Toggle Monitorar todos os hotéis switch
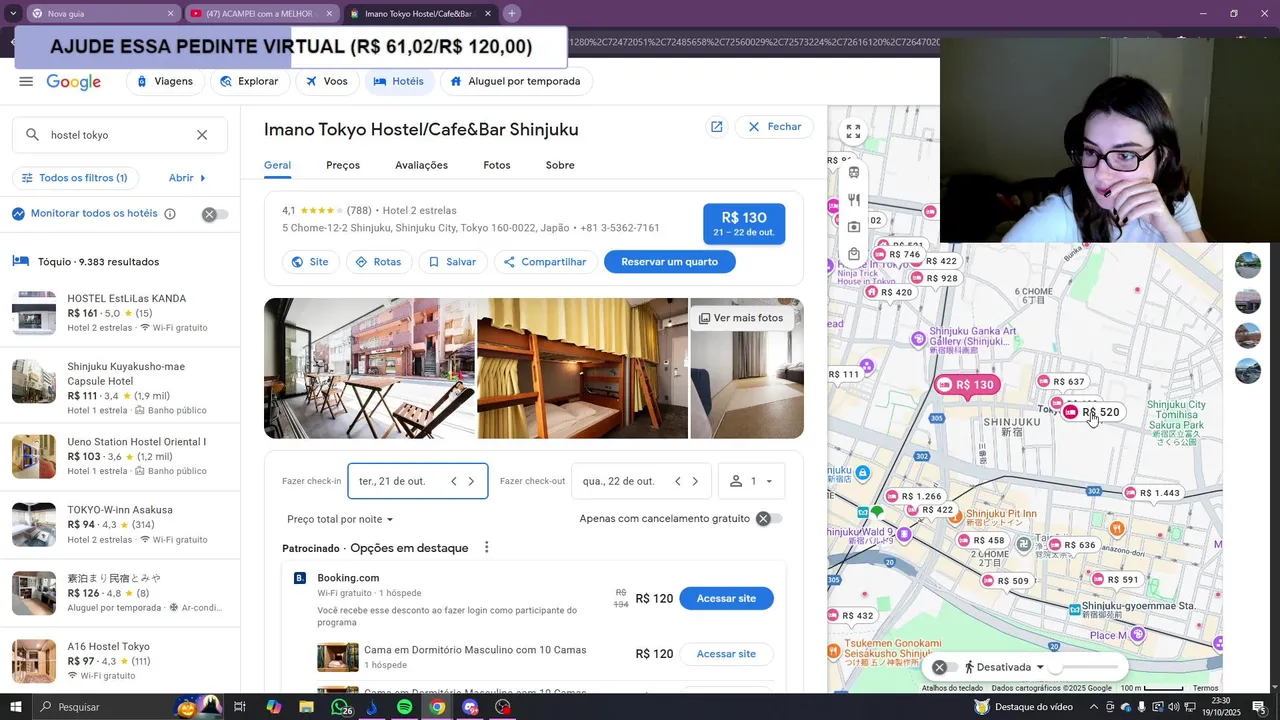Viewport: 1280px width, 720px height. (215, 214)
